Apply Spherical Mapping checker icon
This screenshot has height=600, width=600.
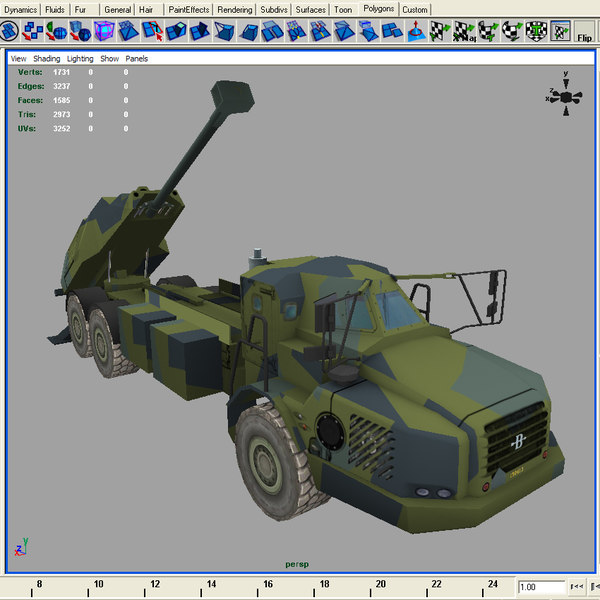[x=512, y=31]
